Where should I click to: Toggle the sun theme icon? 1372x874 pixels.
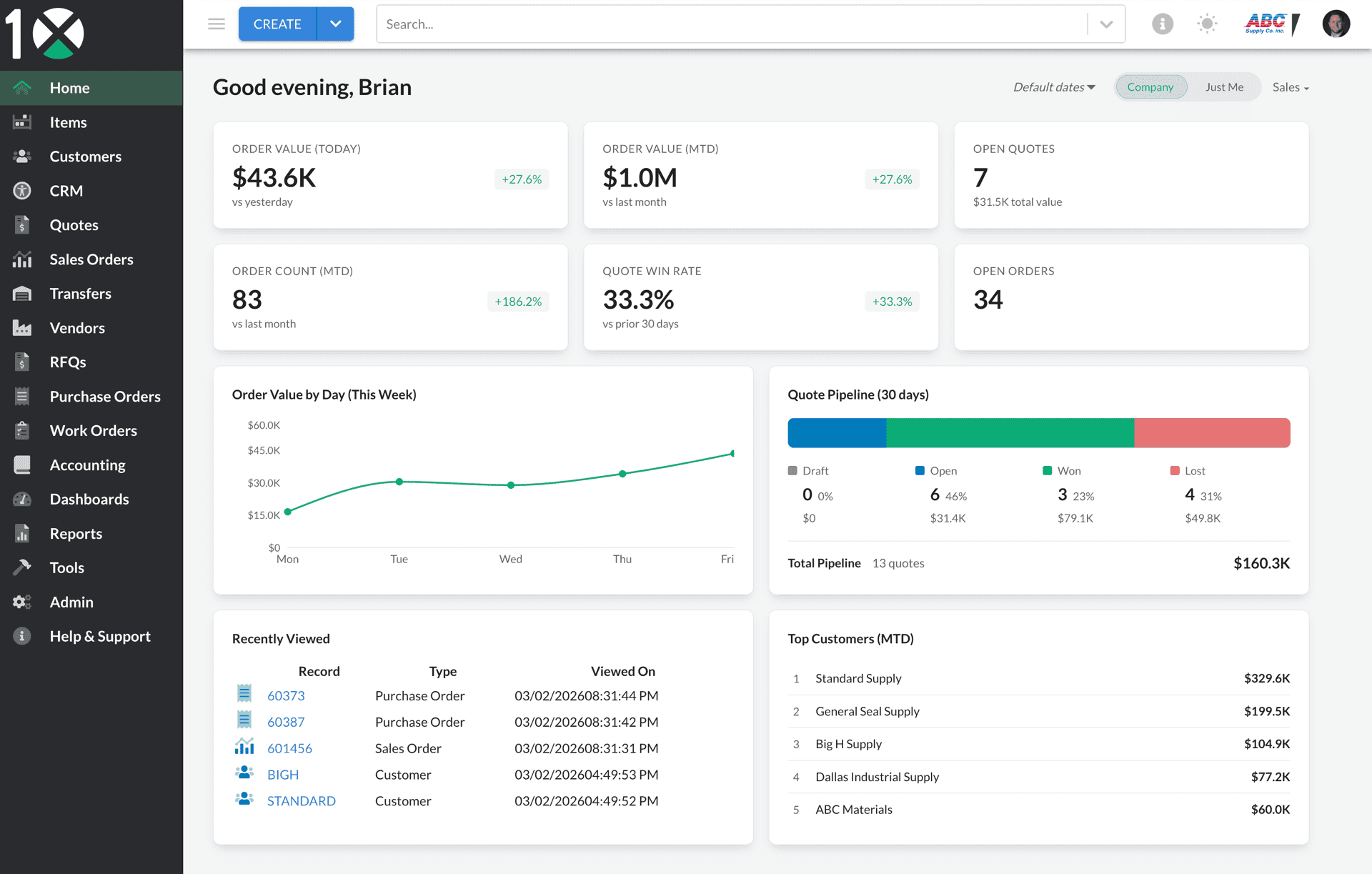point(1207,24)
